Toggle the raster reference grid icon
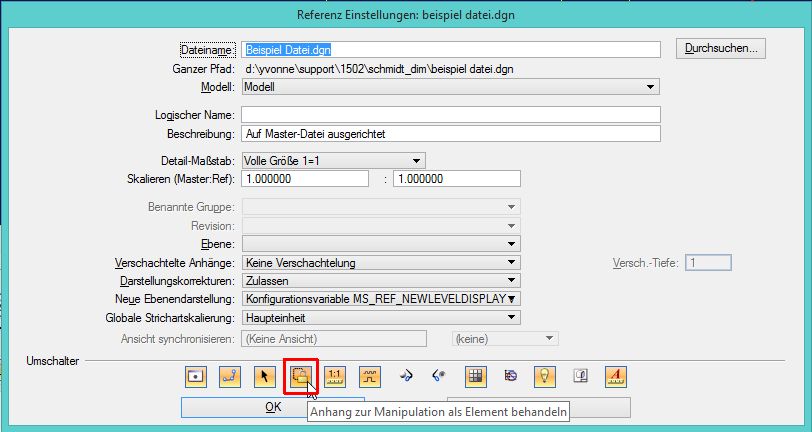Viewport: 812px width, 432px height. (475, 377)
